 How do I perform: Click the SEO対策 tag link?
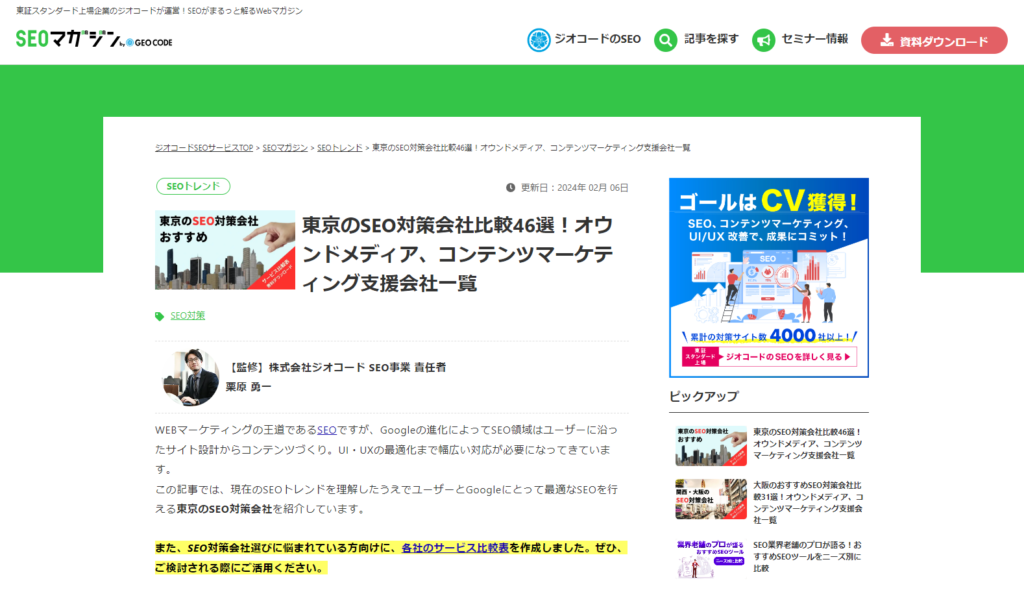pos(187,316)
